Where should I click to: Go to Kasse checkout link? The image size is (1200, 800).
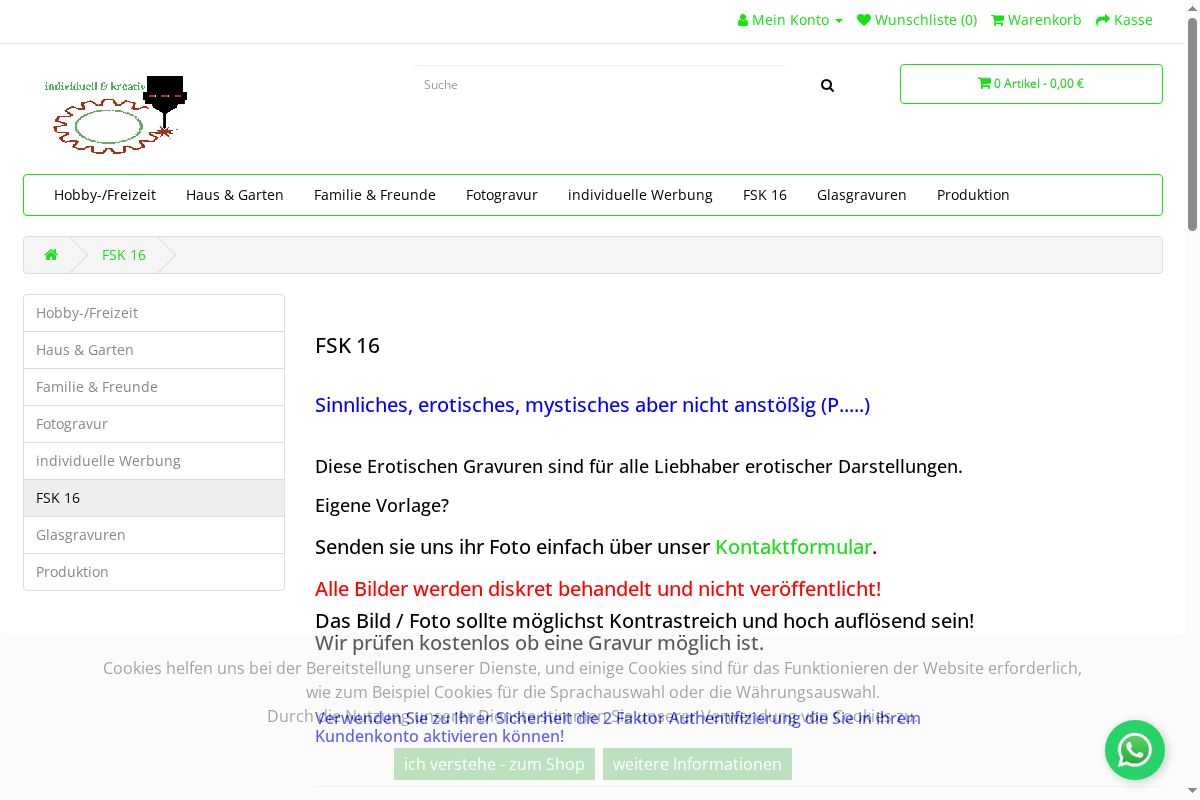(1124, 20)
